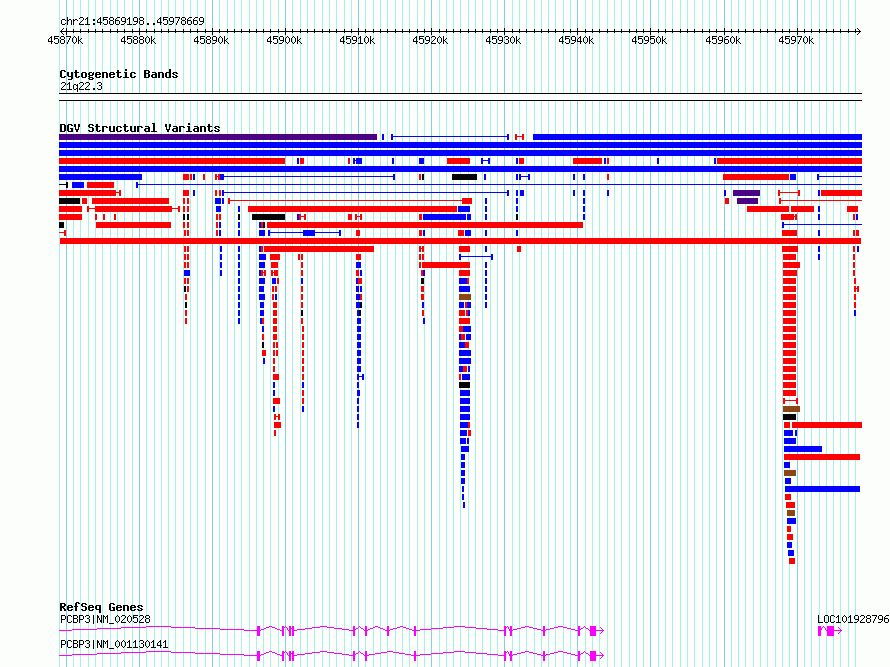Click the 45900k ruler tick label
The image size is (890, 667).
pyautogui.click(x=284, y=40)
